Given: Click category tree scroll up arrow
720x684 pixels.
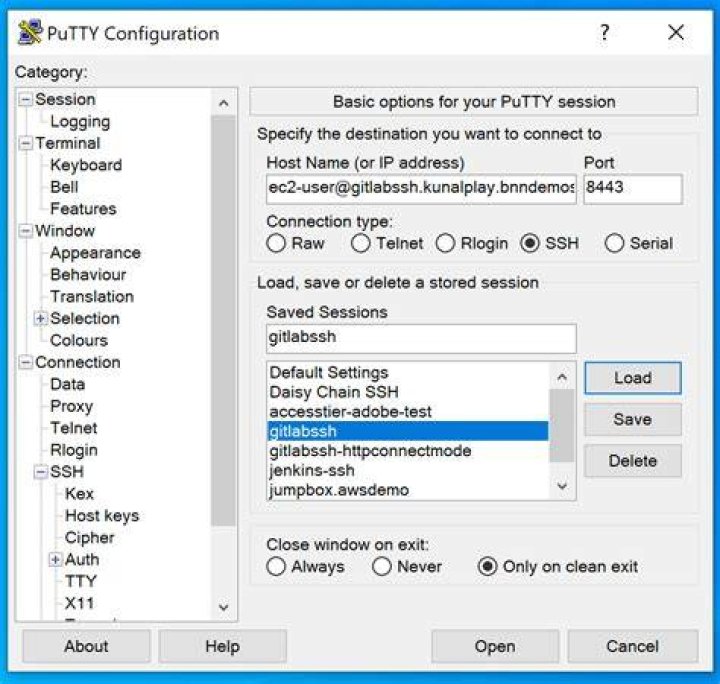Looking at the screenshot, I should click(x=224, y=103).
